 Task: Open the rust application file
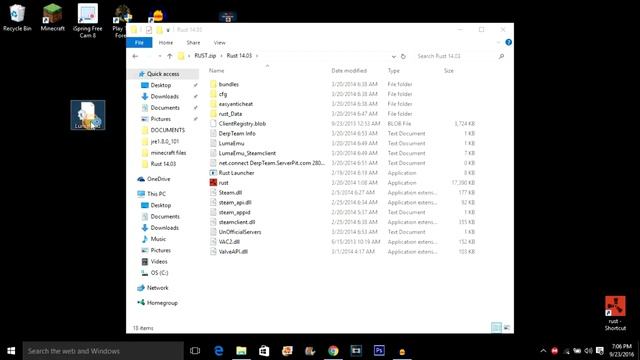point(224,182)
